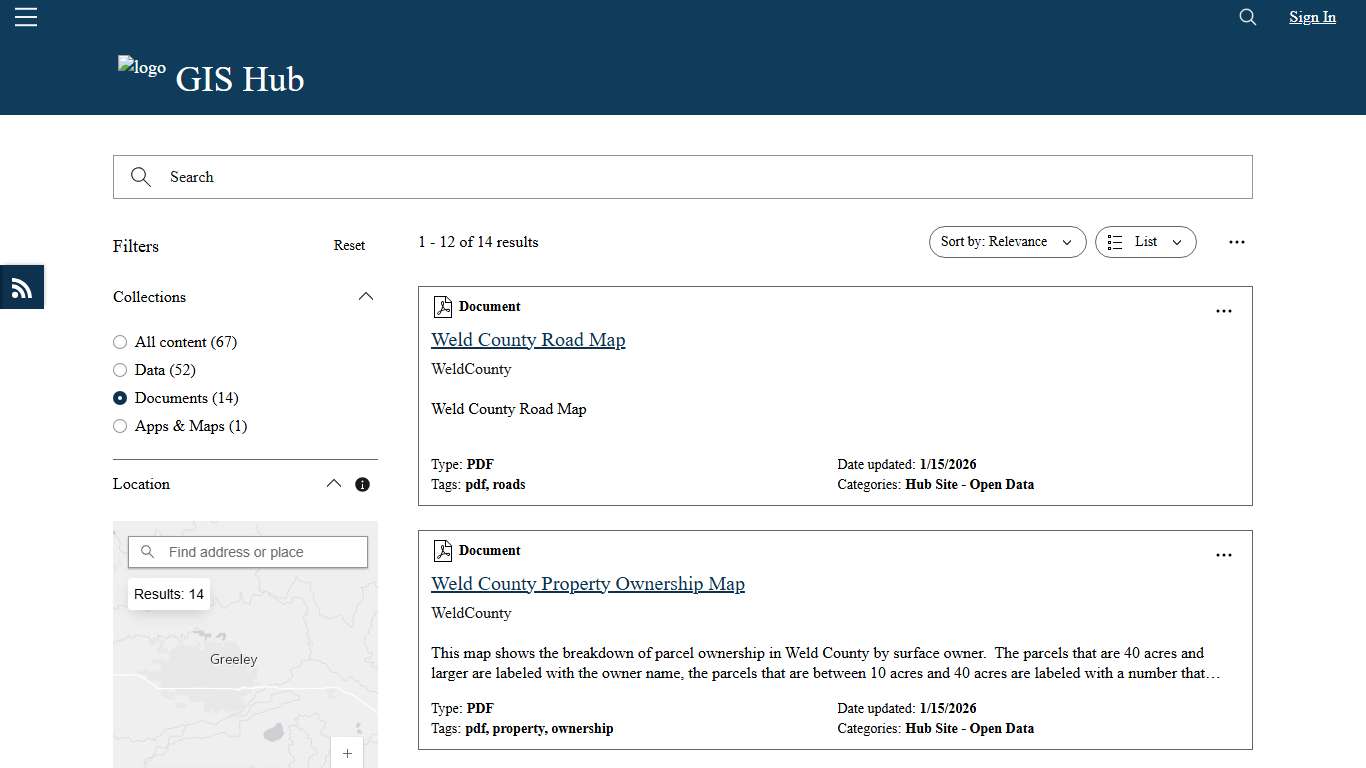Screen dimensions: 1366x768
Task: Open the RSS feed panel on the left
Action: click(21, 287)
